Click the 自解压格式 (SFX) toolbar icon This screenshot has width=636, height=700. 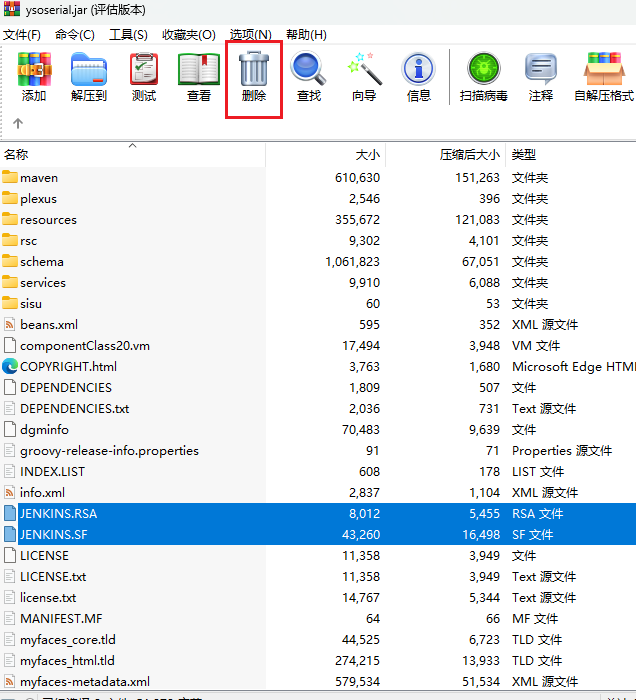(x=604, y=68)
